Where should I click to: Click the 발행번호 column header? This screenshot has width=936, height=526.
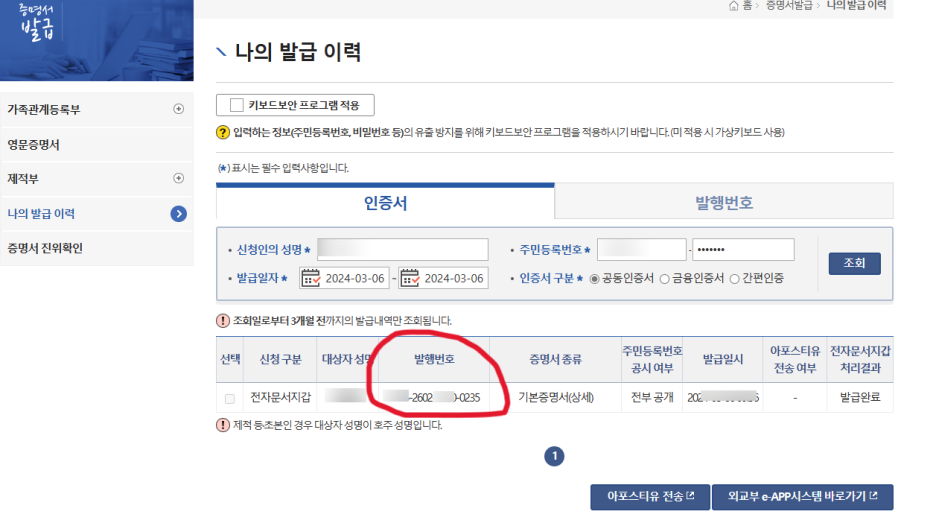(x=434, y=359)
